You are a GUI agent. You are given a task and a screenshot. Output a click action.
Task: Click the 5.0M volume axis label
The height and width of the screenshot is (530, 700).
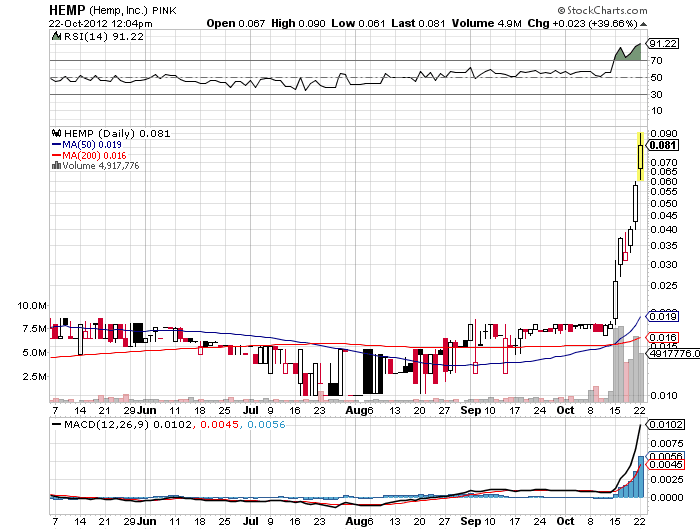[x=35, y=352]
